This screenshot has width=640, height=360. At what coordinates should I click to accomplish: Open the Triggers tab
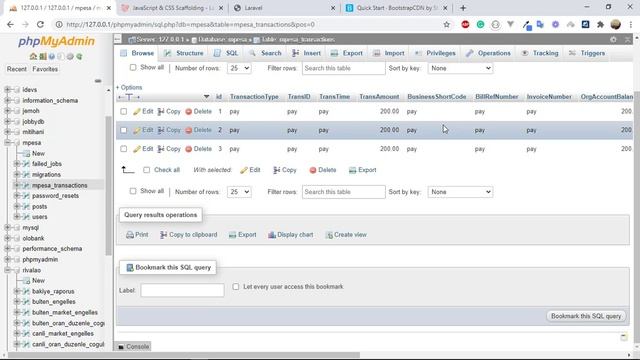587,53
